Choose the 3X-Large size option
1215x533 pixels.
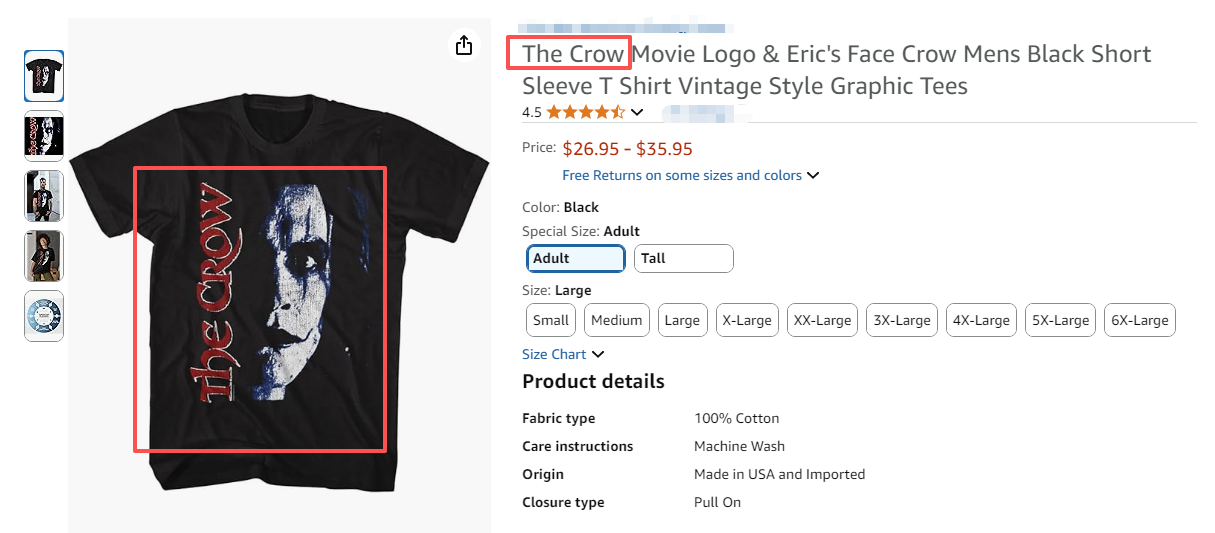[x=902, y=320]
